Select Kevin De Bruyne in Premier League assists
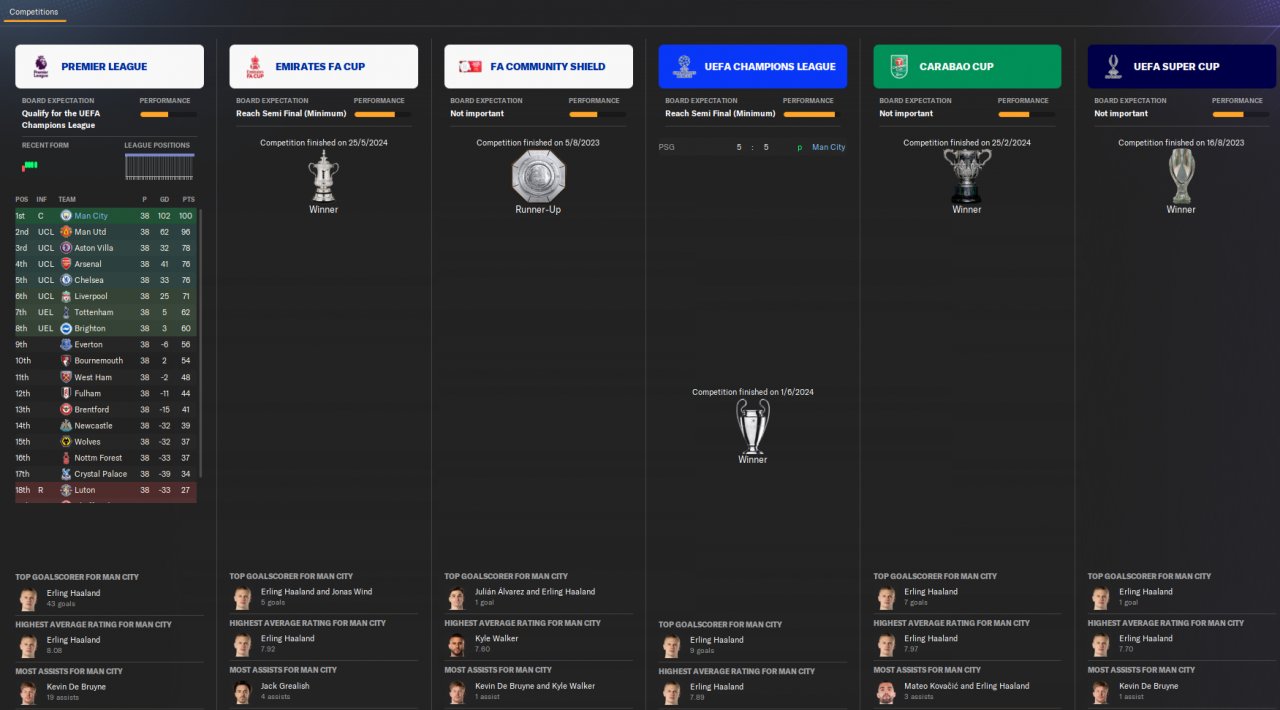This screenshot has width=1280, height=710. [x=76, y=687]
